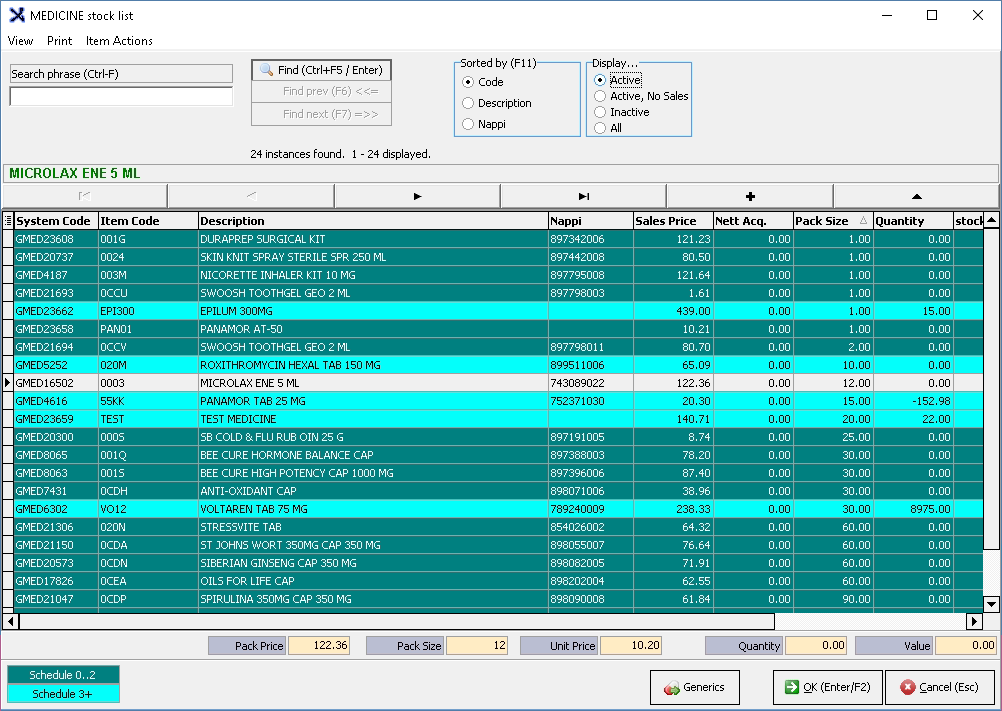Open the Print menu

point(59,41)
